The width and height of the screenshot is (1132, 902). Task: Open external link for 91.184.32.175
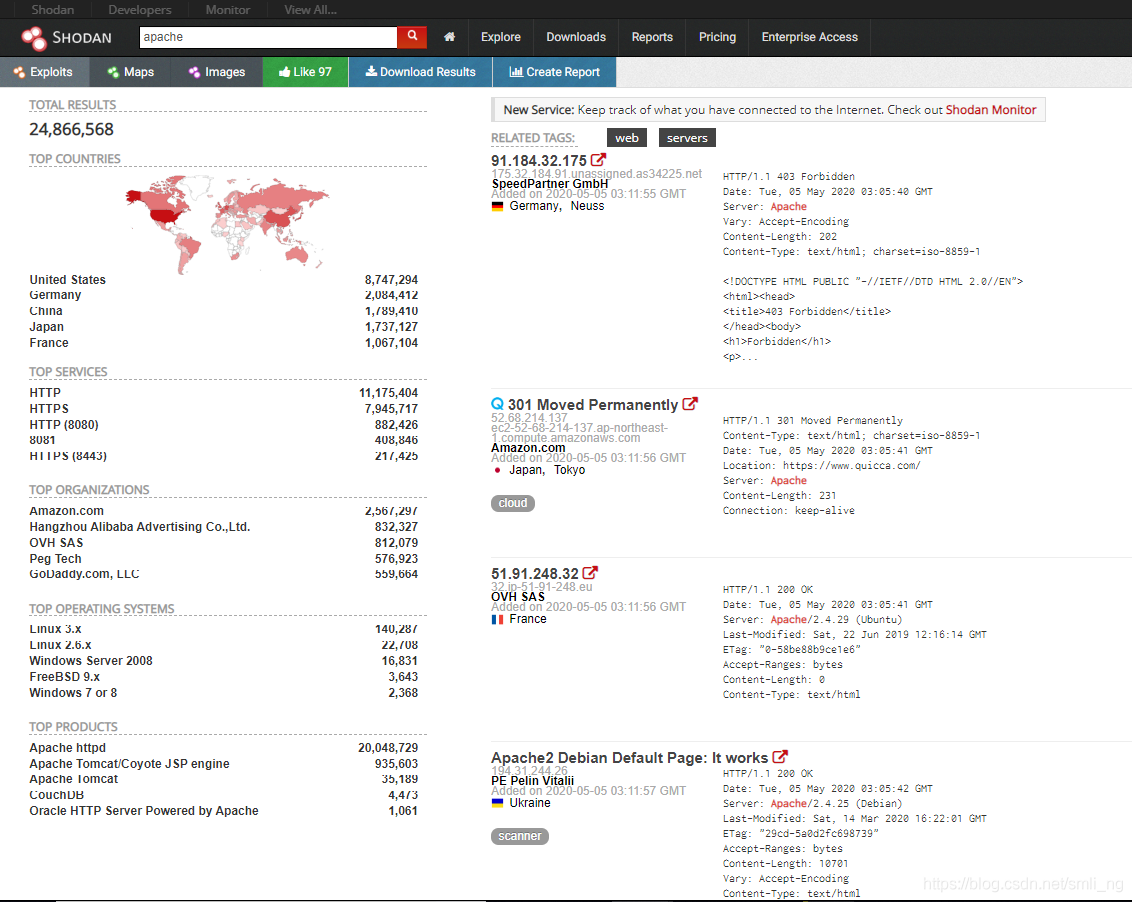598,160
